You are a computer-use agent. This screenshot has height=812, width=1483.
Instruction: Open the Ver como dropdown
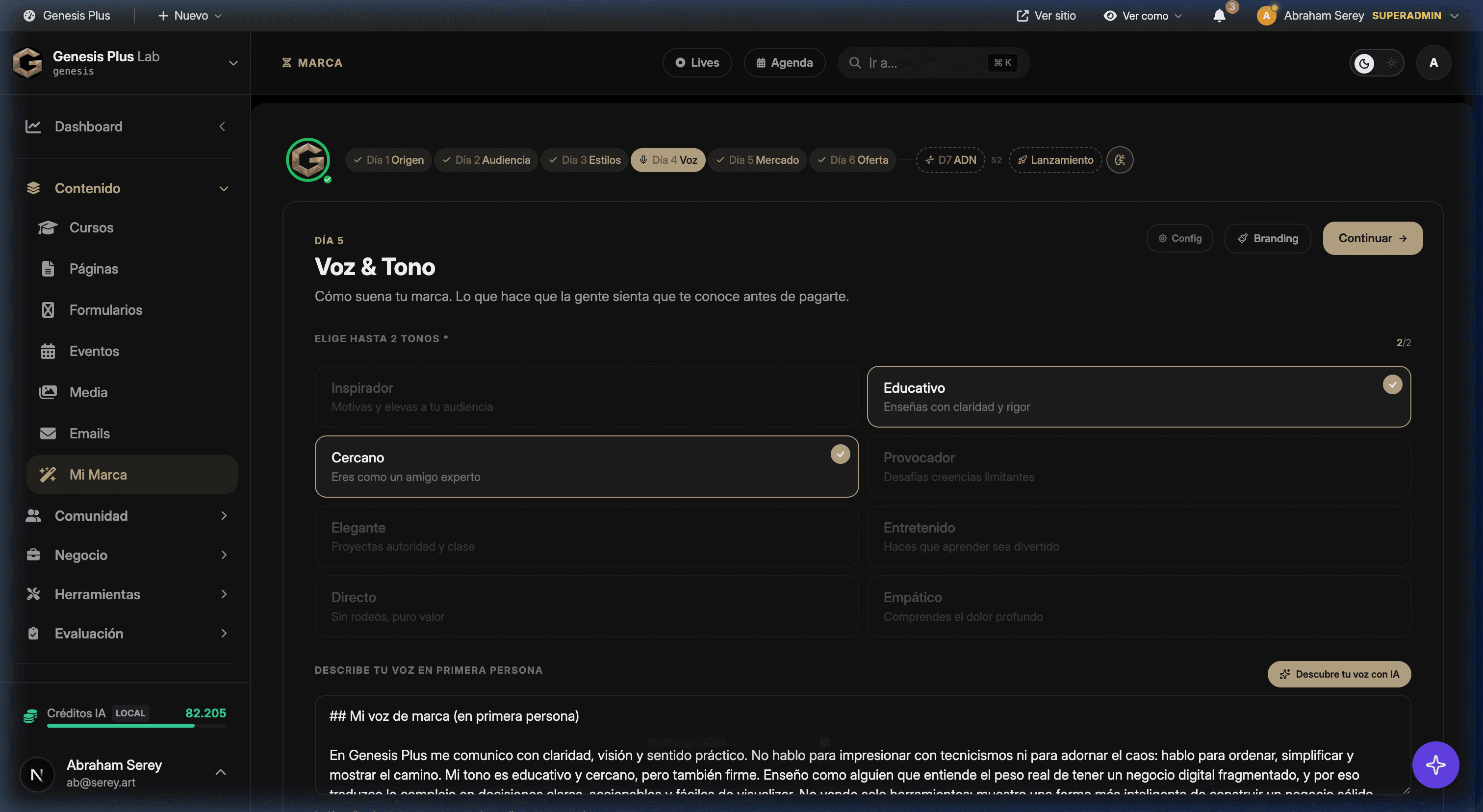1143,16
